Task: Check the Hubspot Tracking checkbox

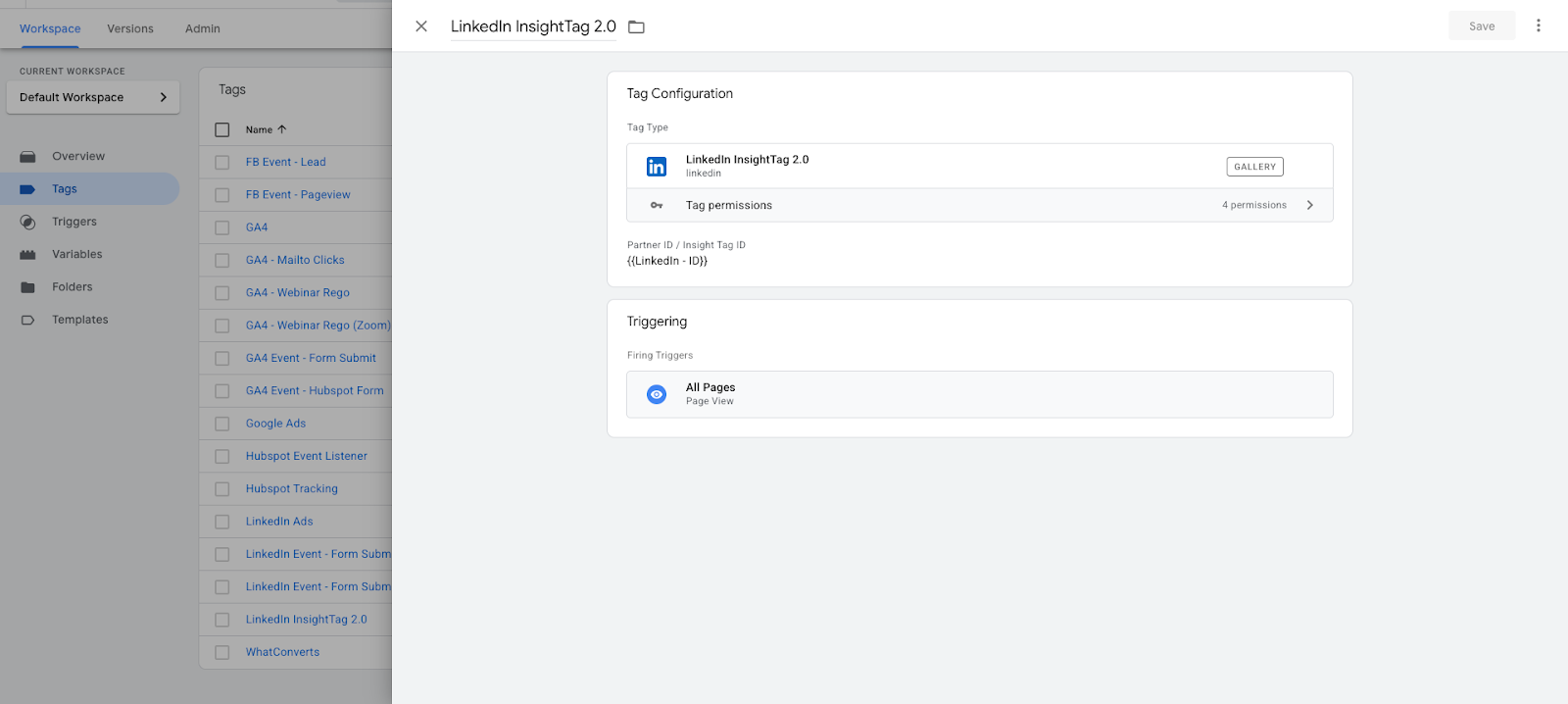Action: coord(222,489)
